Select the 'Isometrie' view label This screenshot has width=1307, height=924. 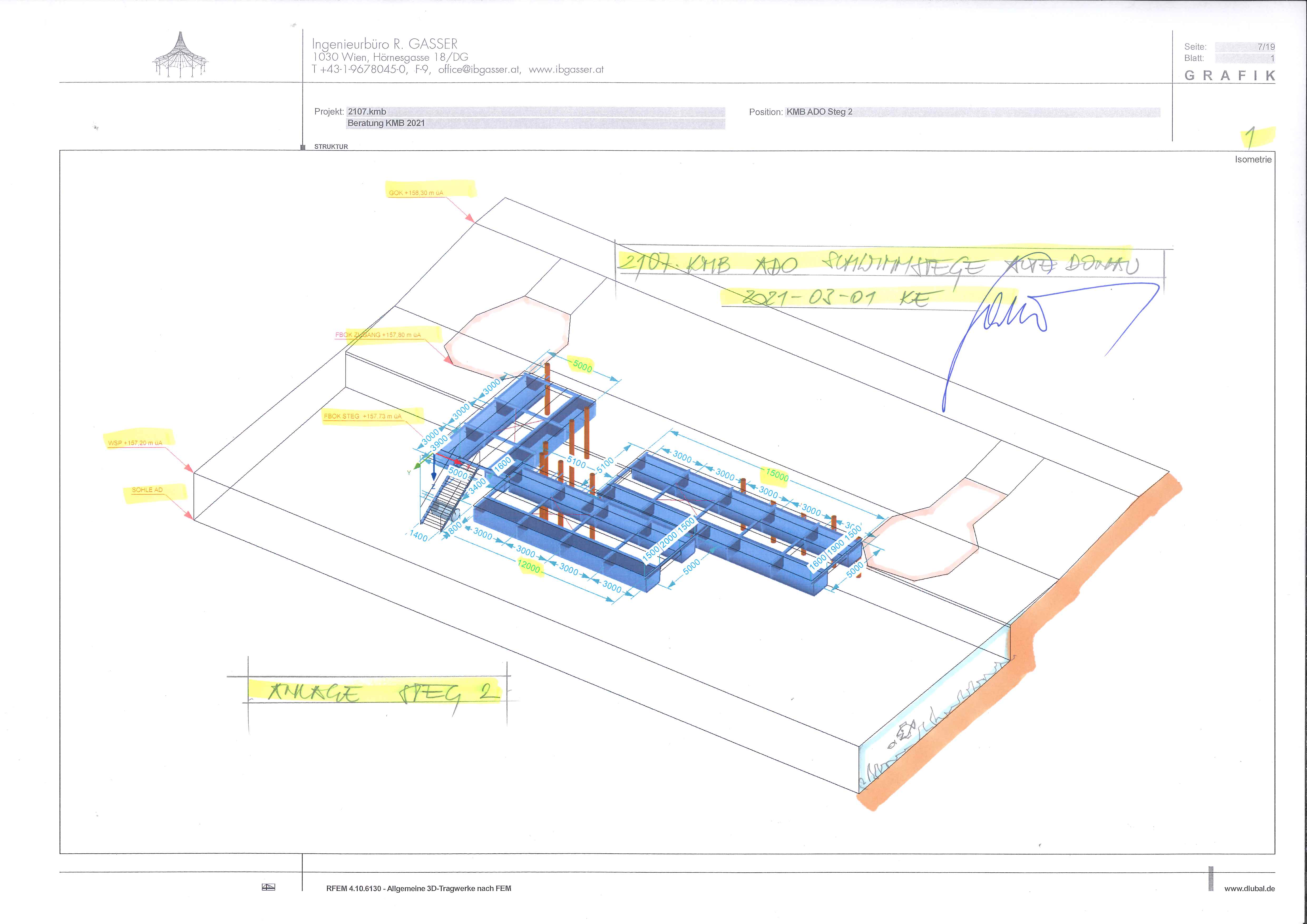pyautogui.click(x=1253, y=159)
